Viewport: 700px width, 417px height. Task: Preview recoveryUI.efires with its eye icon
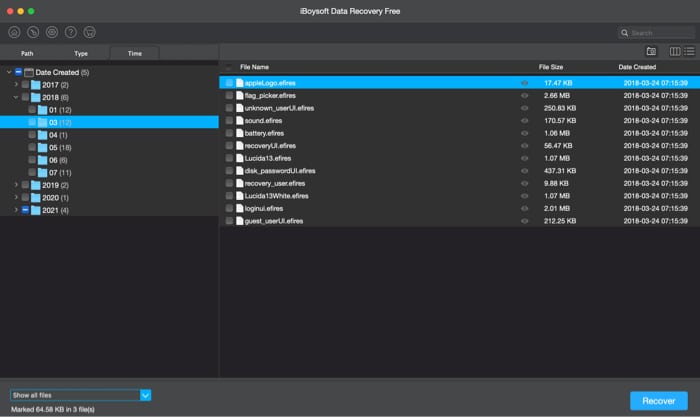click(x=525, y=146)
